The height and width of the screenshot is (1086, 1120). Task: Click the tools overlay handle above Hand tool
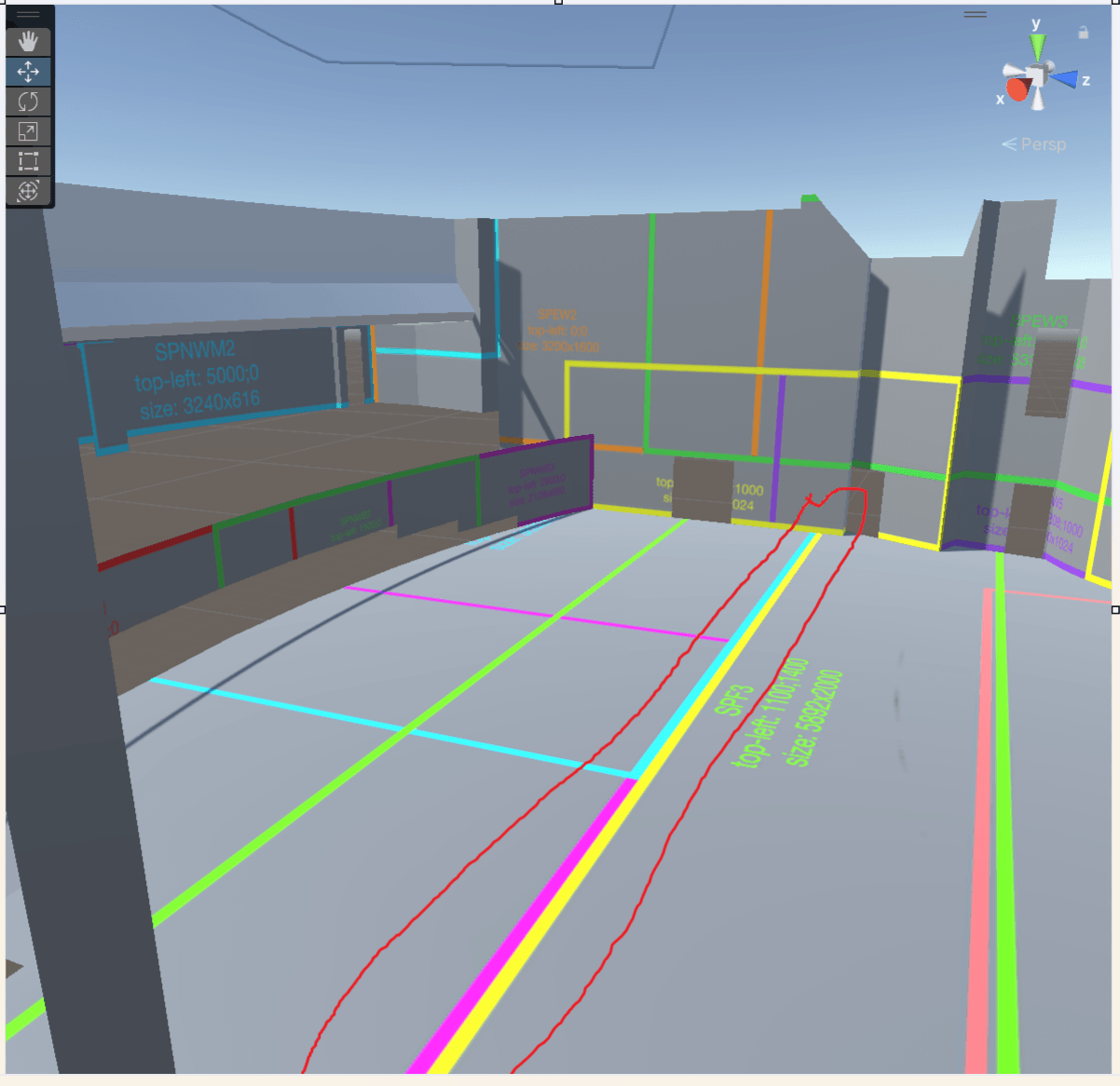[x=28, y=15]
